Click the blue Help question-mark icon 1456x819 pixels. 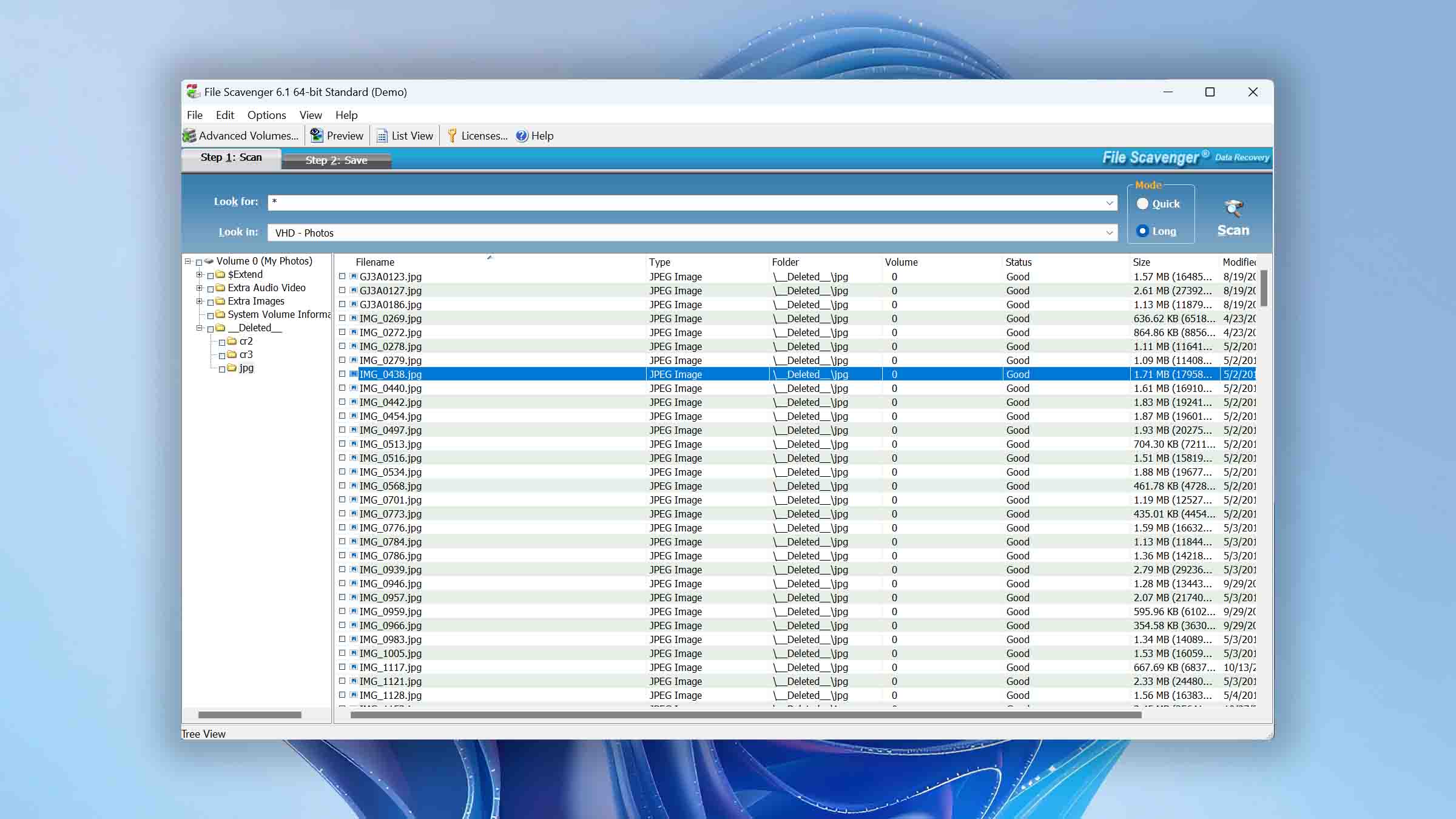(x=522, y=136)
